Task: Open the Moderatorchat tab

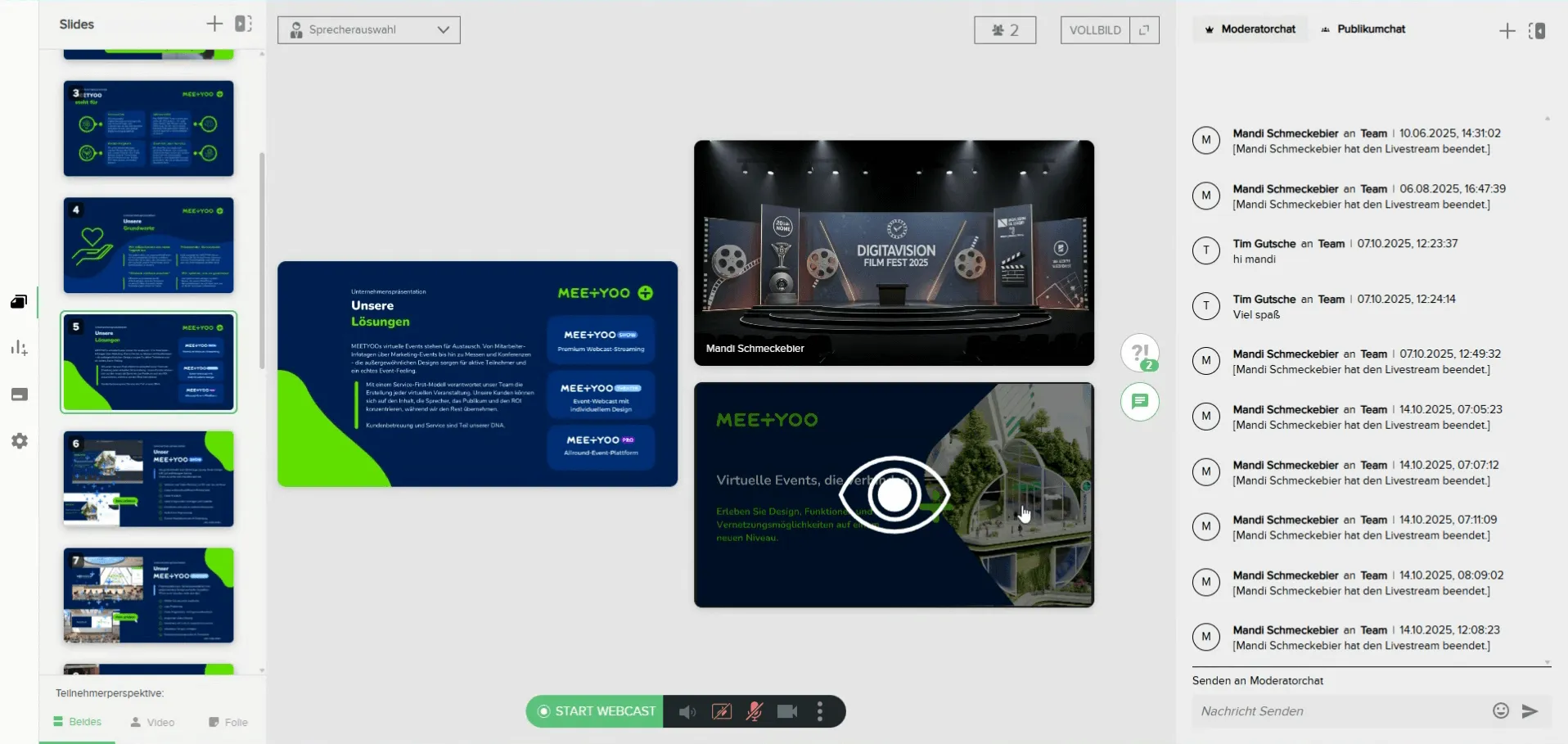Action: [1250, 29]
